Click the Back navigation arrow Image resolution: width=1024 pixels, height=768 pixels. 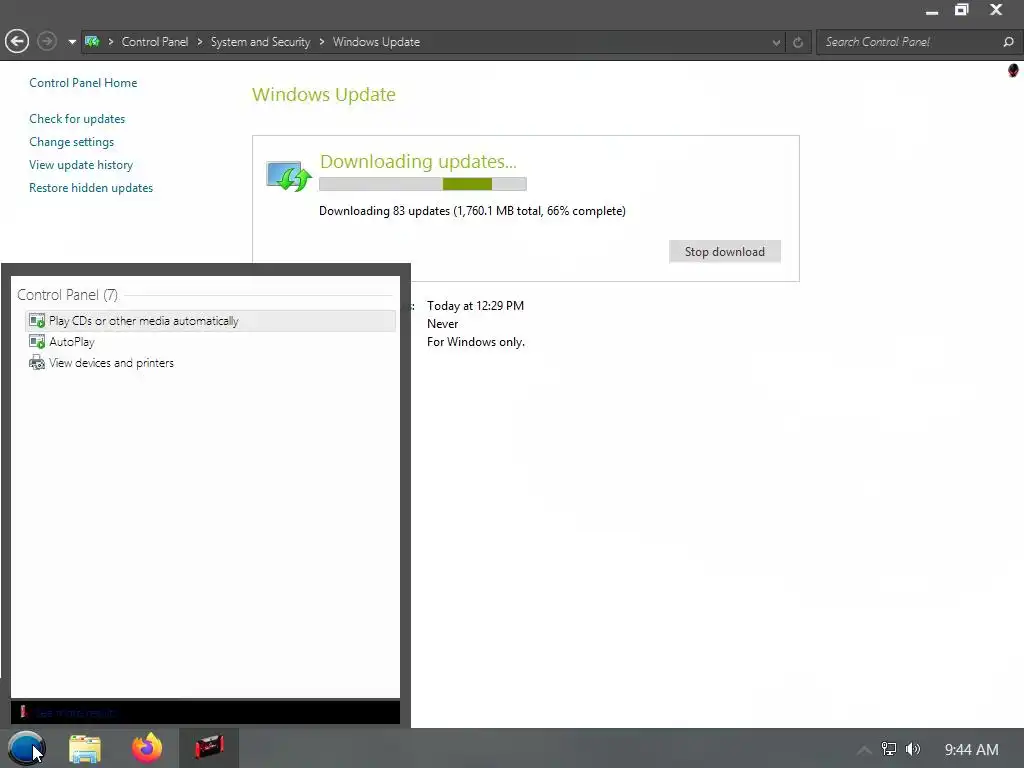(x=17, y=42)
